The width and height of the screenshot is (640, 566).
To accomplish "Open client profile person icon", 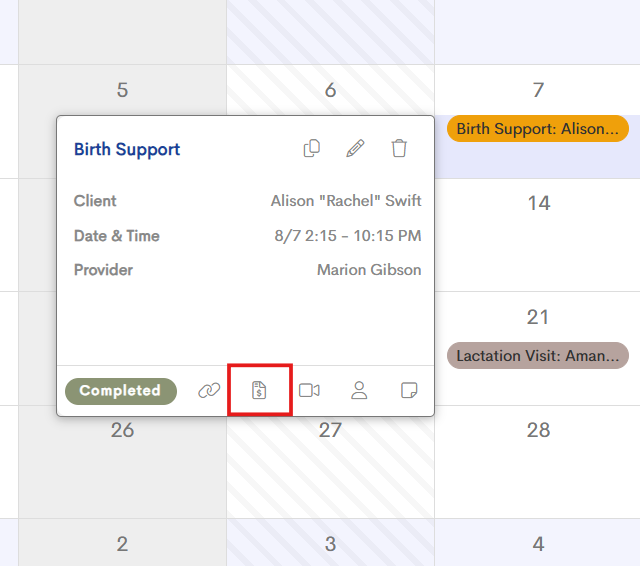I will pyautogui.click(x=359, y=391).
